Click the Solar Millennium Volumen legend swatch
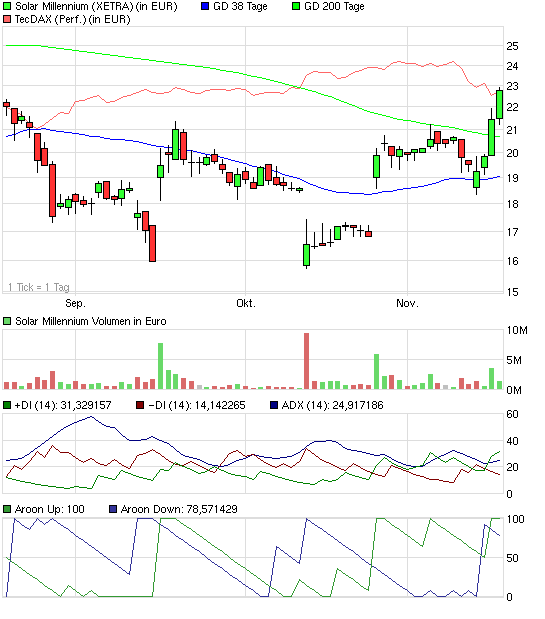 tap(7, 321)
